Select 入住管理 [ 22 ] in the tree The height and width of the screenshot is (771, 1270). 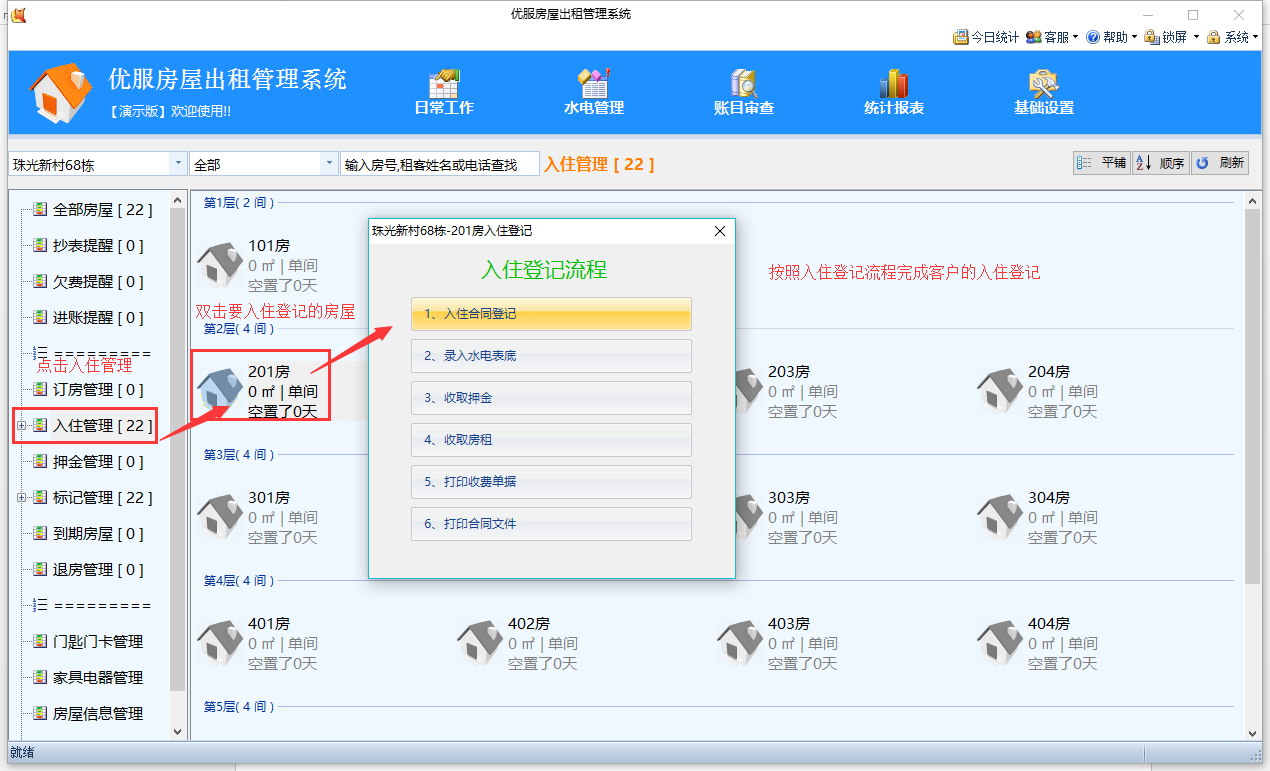[x=102, y=426]
